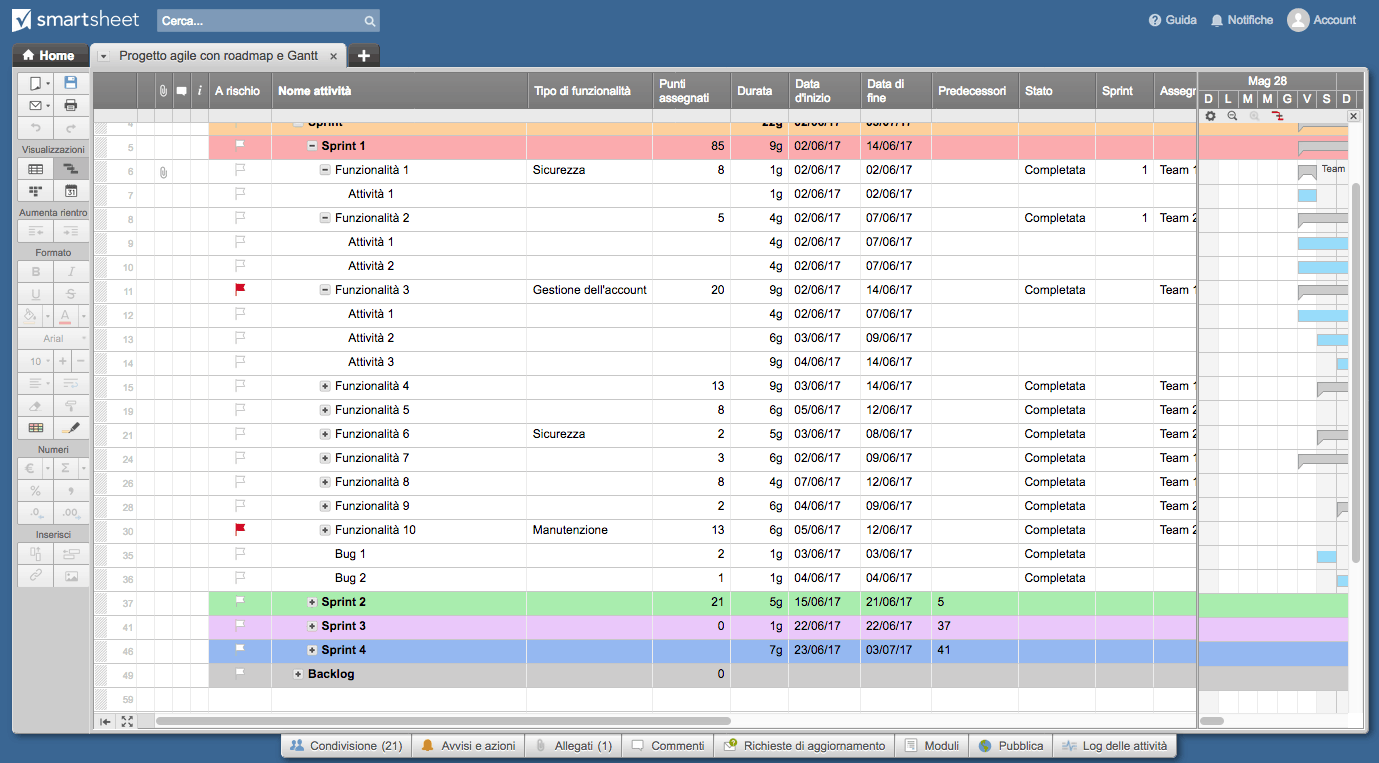Click Pubblica in the bottom bar
The image size is (1379, 763).
coord(1013,745)
